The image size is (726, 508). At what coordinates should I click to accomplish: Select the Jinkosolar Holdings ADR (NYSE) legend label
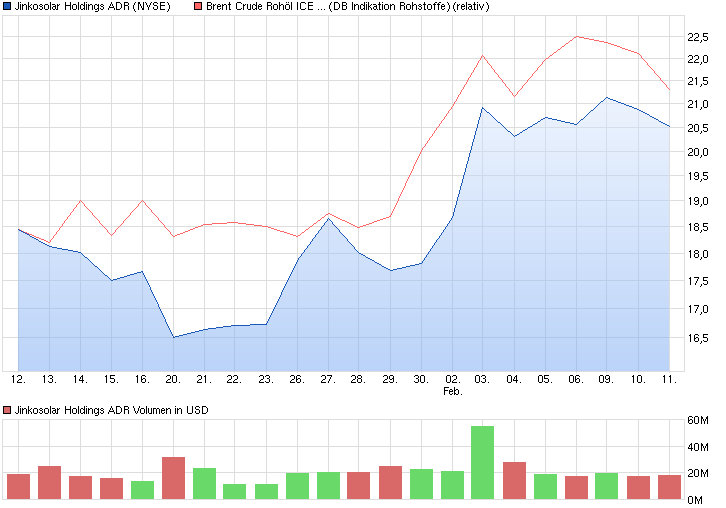click(93, 6)
